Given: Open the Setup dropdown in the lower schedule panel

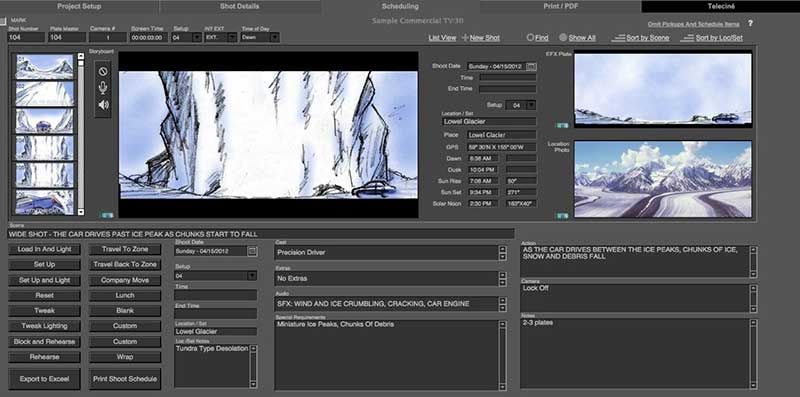Looking at the screenshot, I should pyautogui.click(x=252, y=276).
